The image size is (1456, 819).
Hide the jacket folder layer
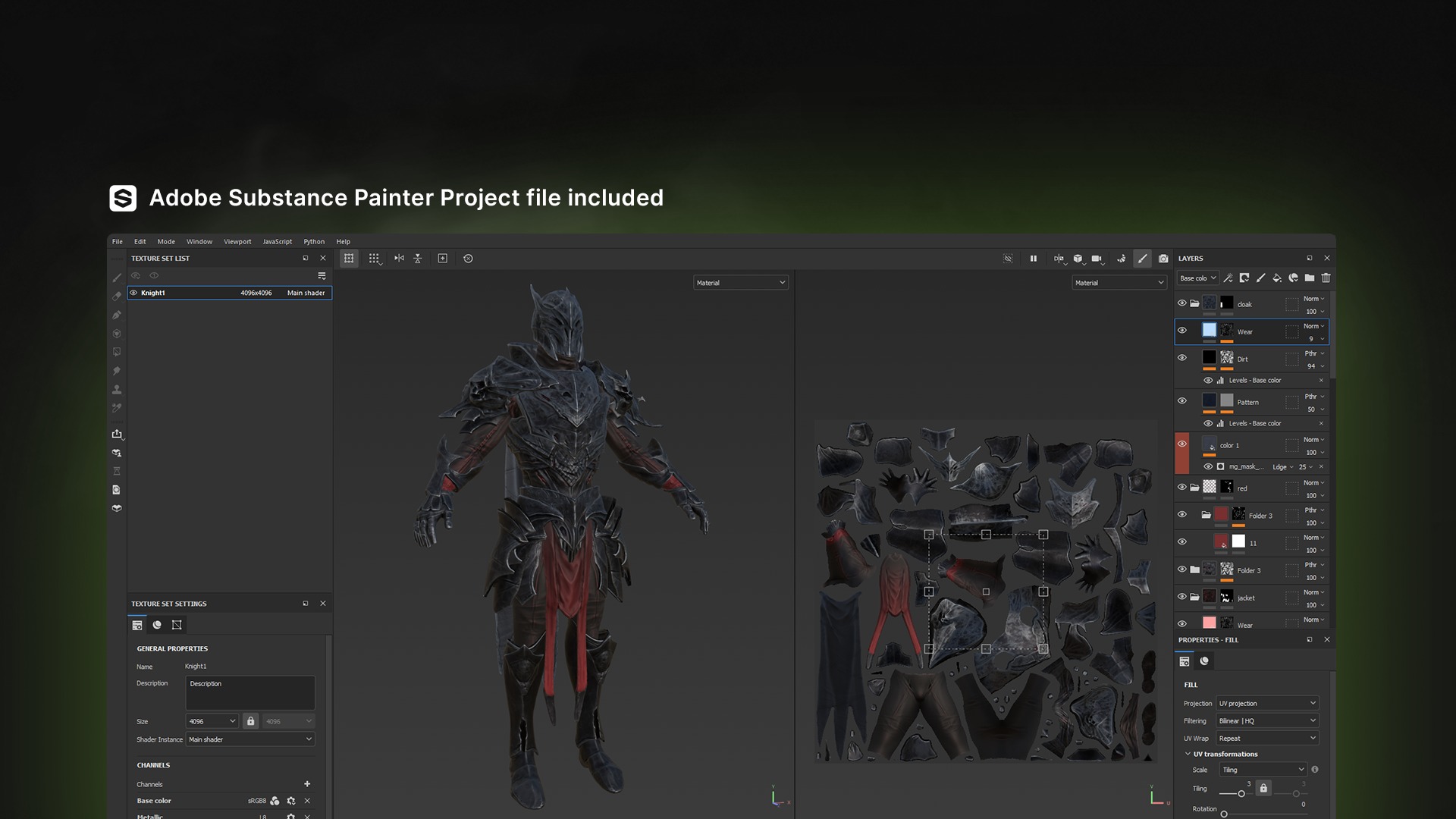(x=1181, y=597)
